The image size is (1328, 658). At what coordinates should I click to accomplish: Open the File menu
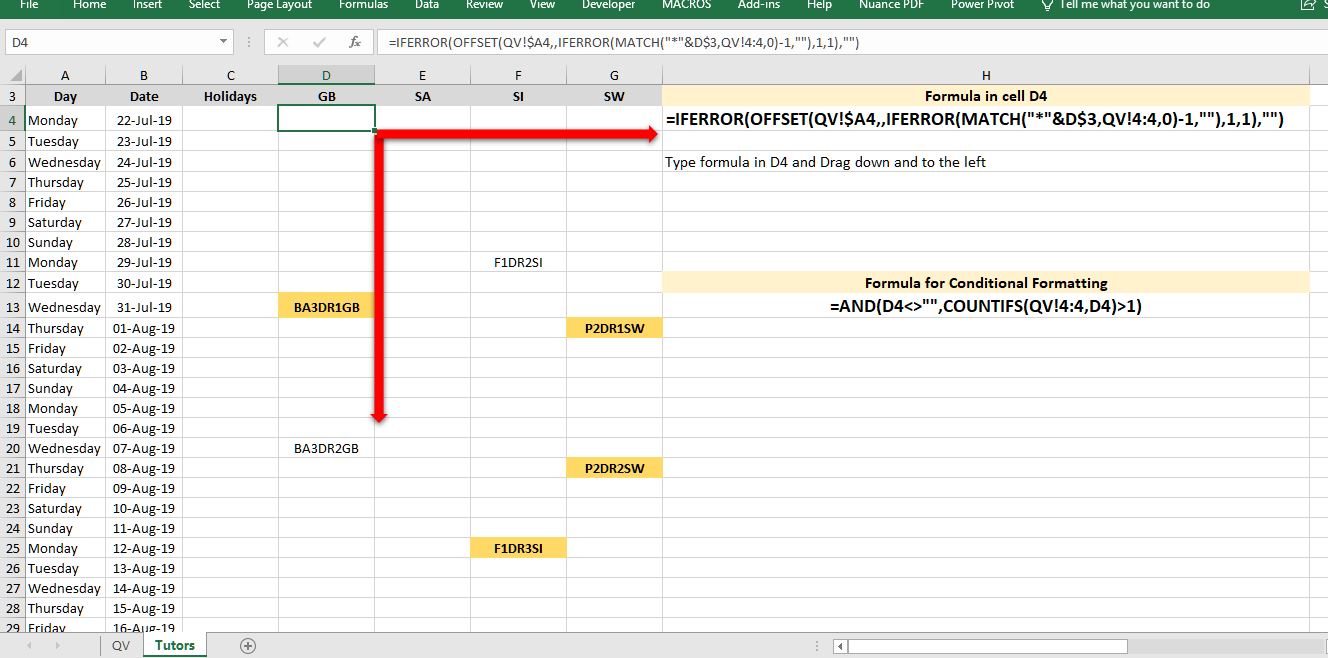pyautogui.click(x=29, y=5)
